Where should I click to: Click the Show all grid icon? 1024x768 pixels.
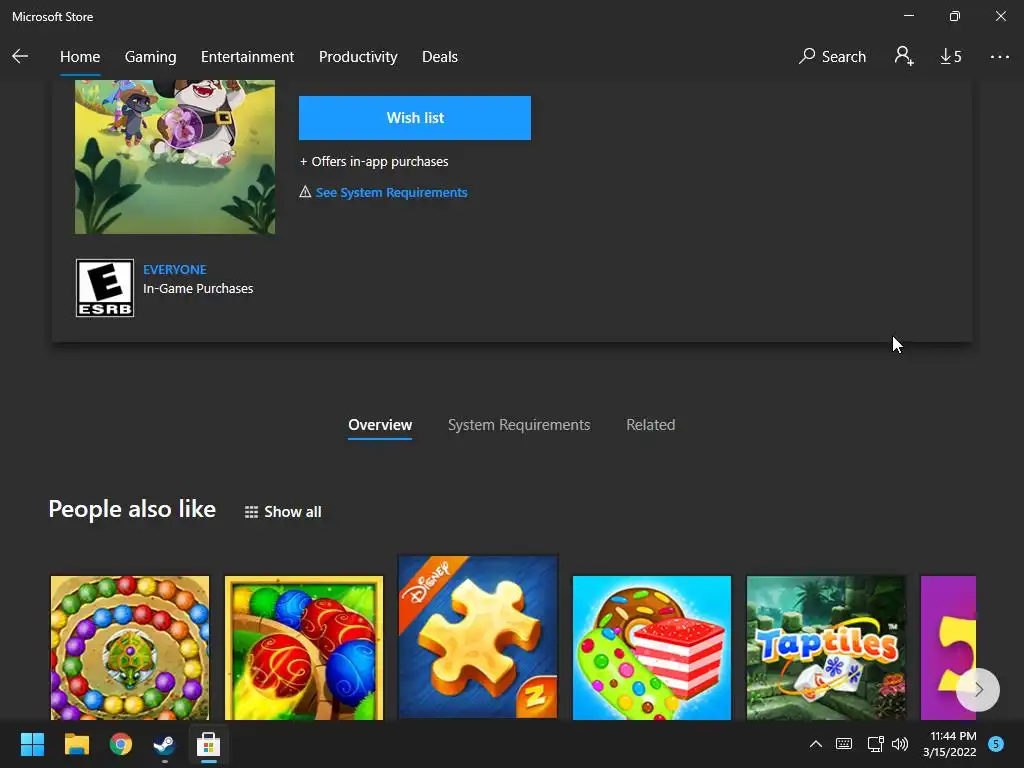[251, 512]
